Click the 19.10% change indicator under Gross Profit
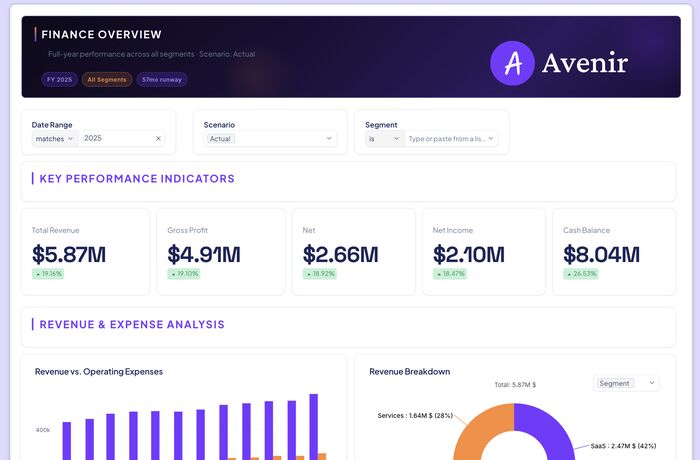700x460 pixels. pyautogui.click(x=184, y=274)
